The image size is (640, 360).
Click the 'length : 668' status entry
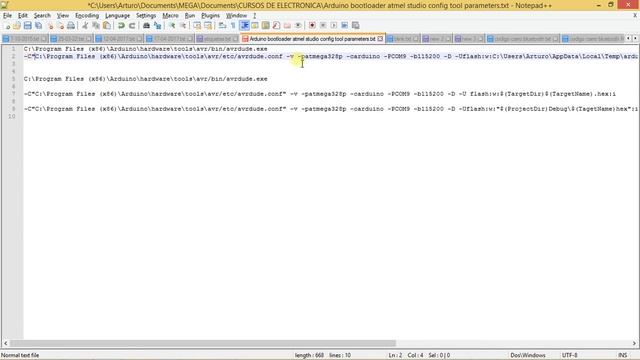[309, 355]
